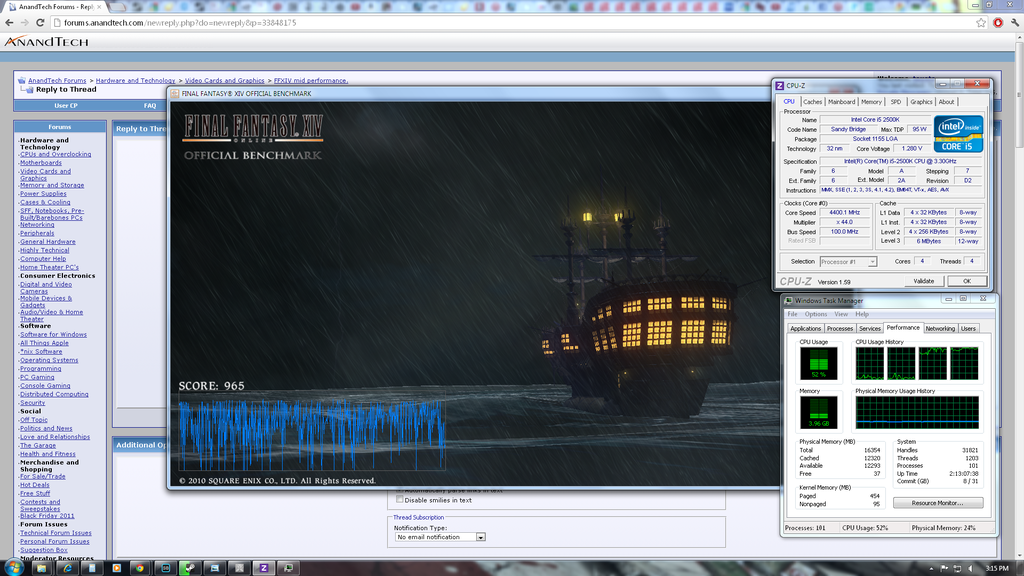Image resolution: width=1024 pixels, height=576 pixels.
Task: Click the Resource Monitor button
Action: point(939,503)
